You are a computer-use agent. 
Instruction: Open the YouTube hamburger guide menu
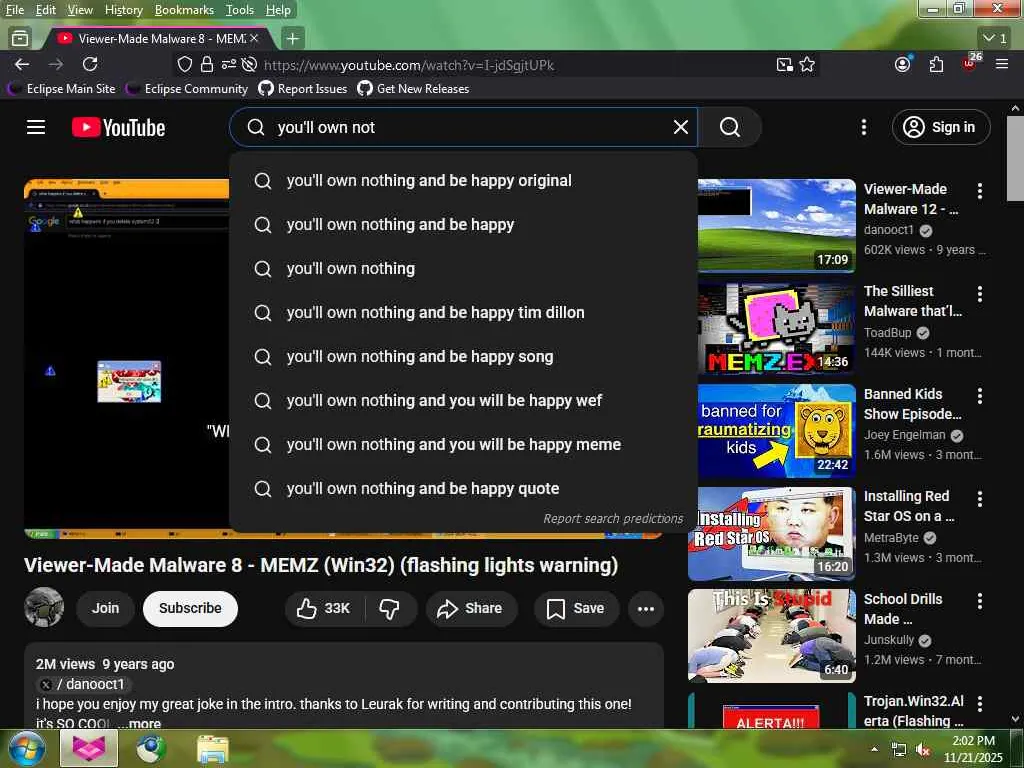tap(36, 127)
